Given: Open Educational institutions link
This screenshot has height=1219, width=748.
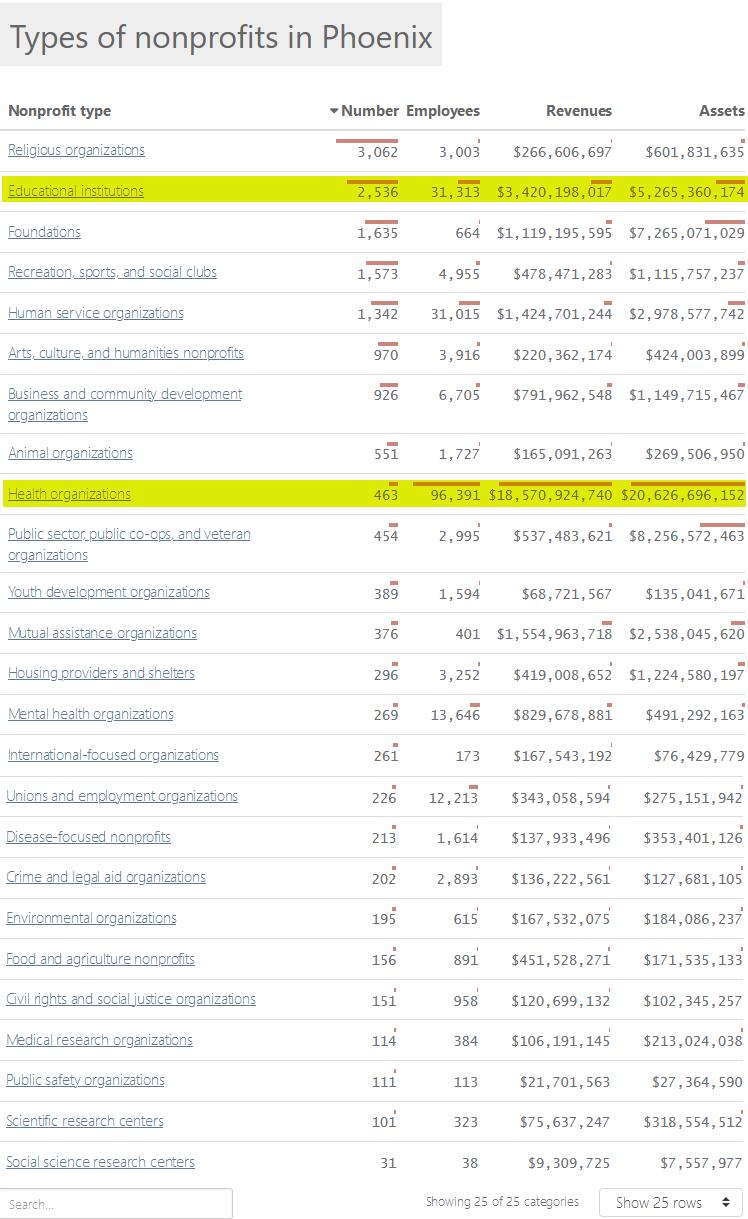Looking at the screenshot, I should (76, 191).
